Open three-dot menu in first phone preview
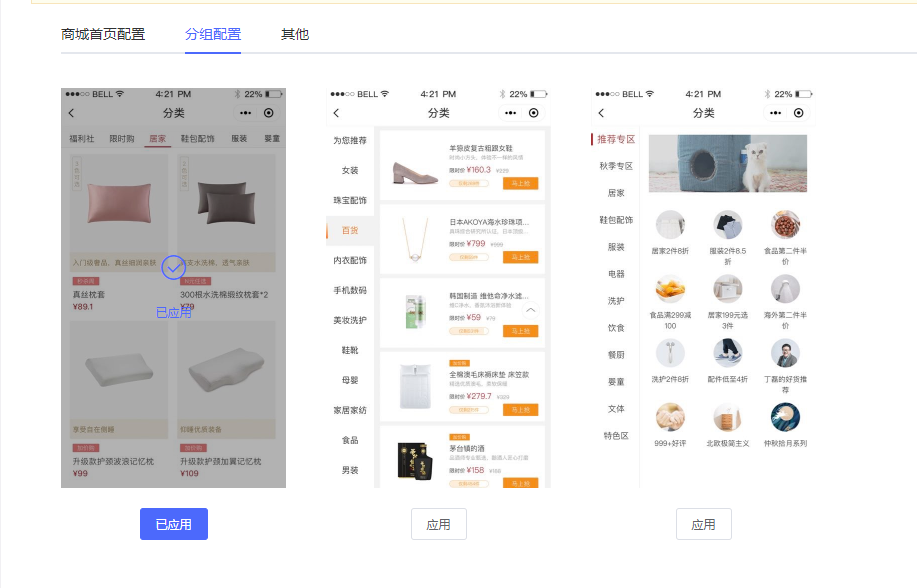Image resolution: width=917 pixels, height=588 pixels. pyautogui.click(x=246, y=113)
